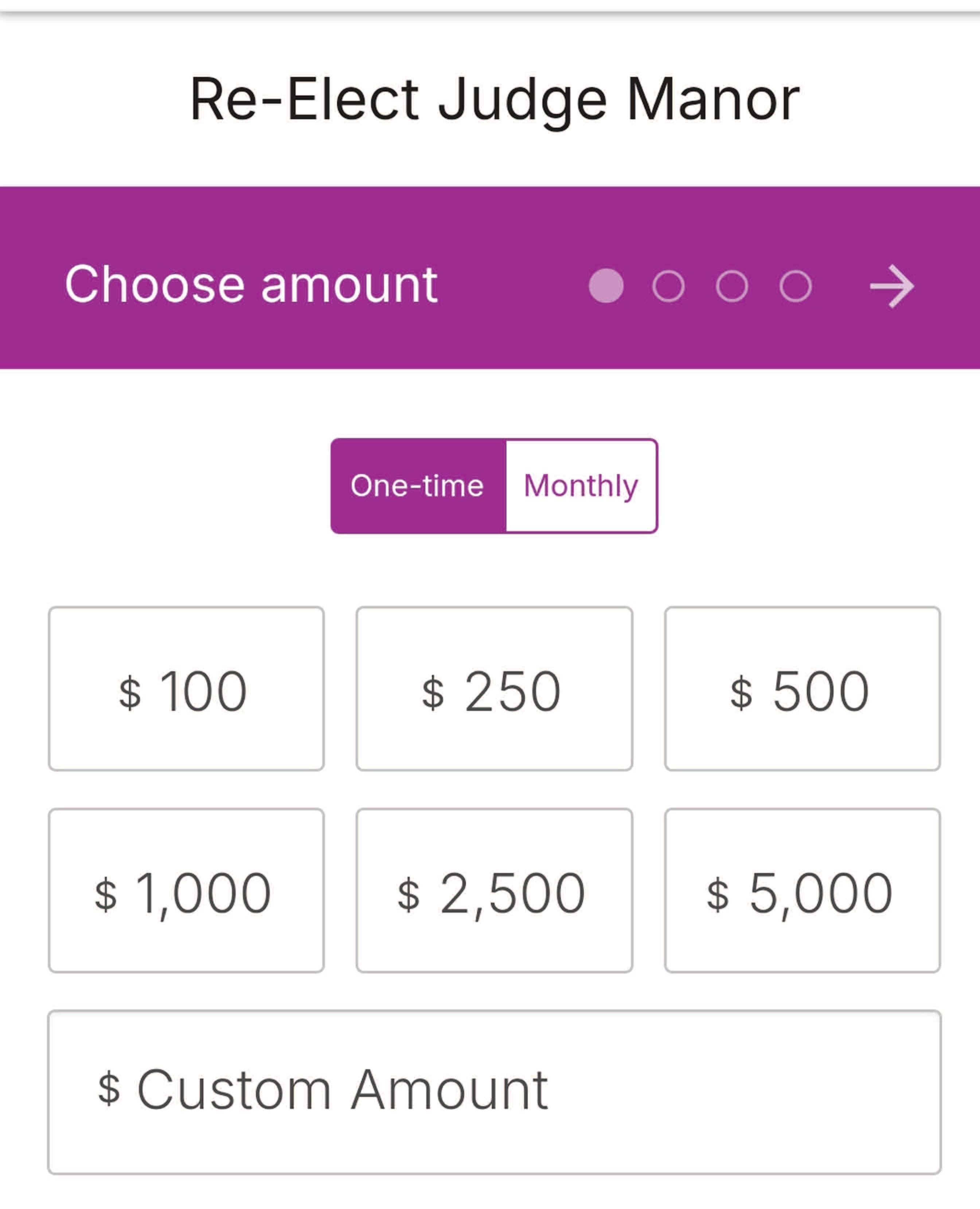Choose the $ 100 donation amount

[186, 689]
